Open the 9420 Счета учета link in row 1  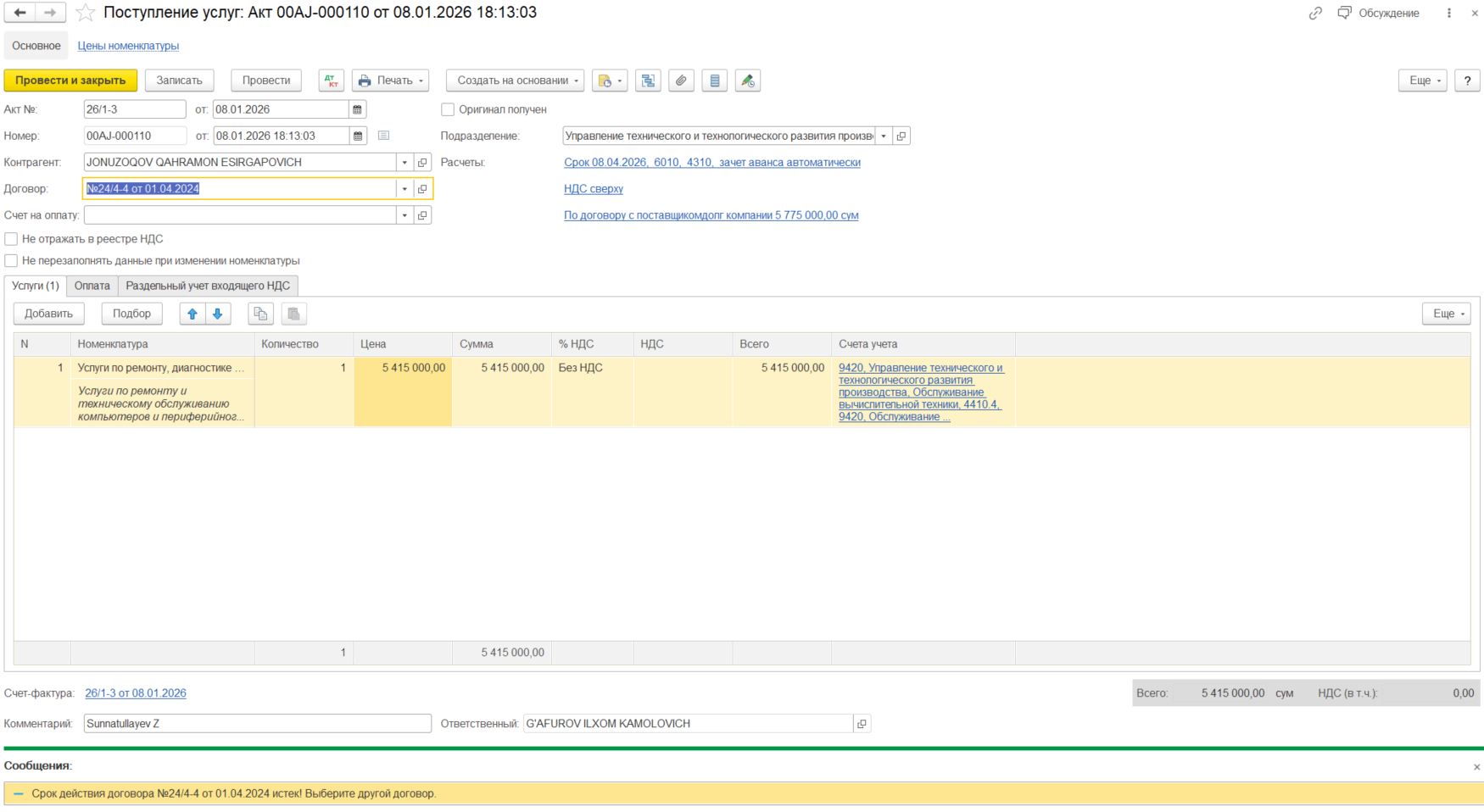[921, 392]
